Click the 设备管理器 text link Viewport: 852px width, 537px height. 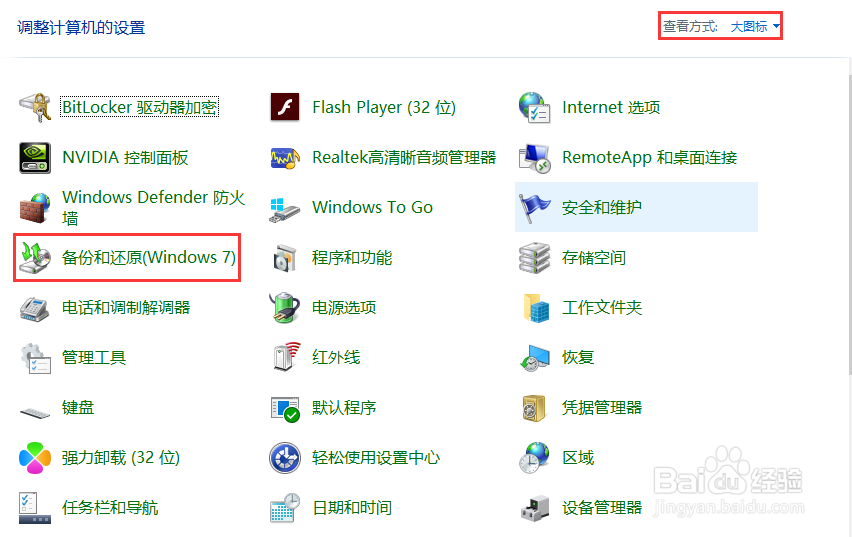(x=602, y=507)
